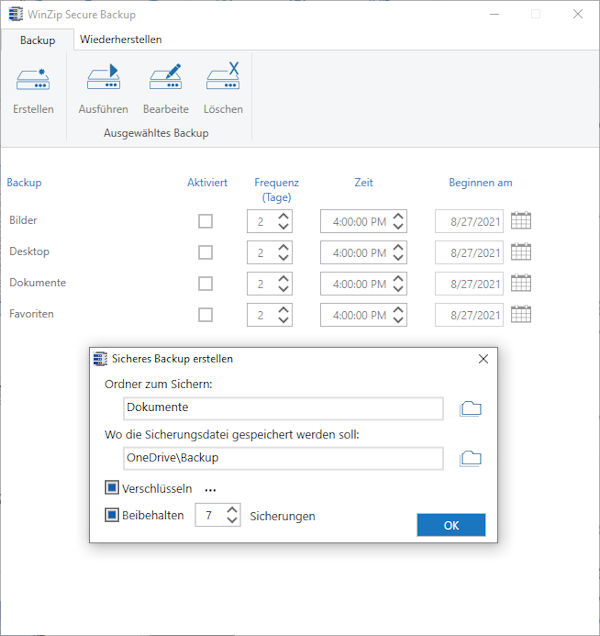Select the Dokumente backup row
The image size is (600, 636).
(37, 283)
